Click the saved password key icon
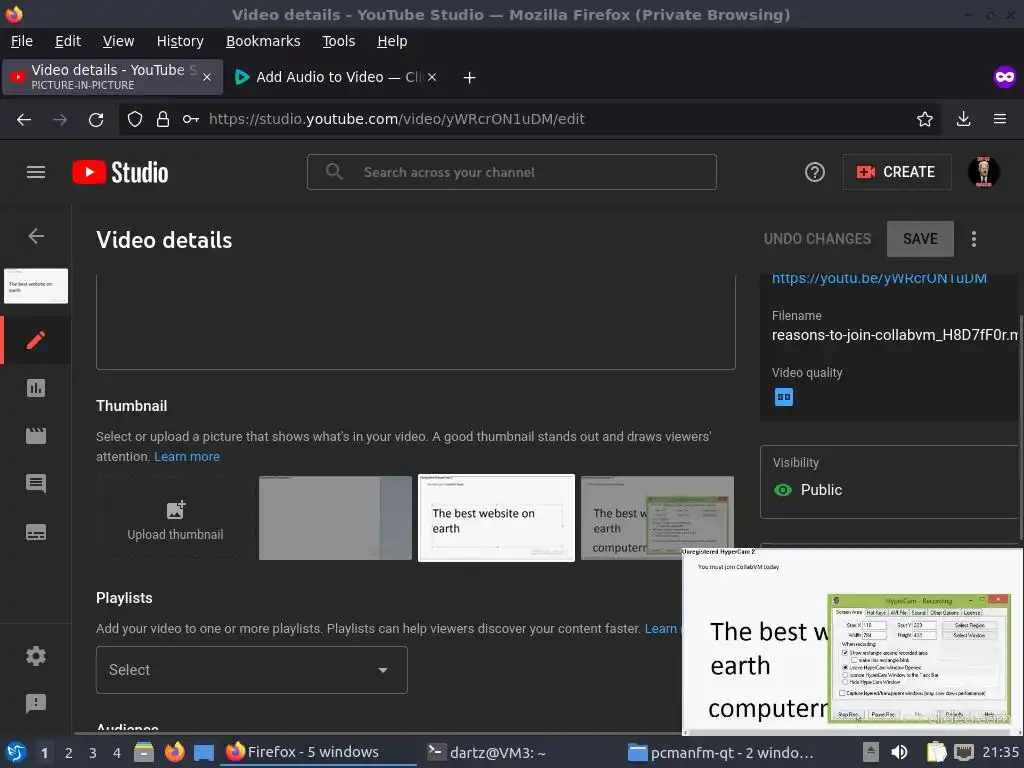The height and width of the screenshot is (768, 1024). 191,119
